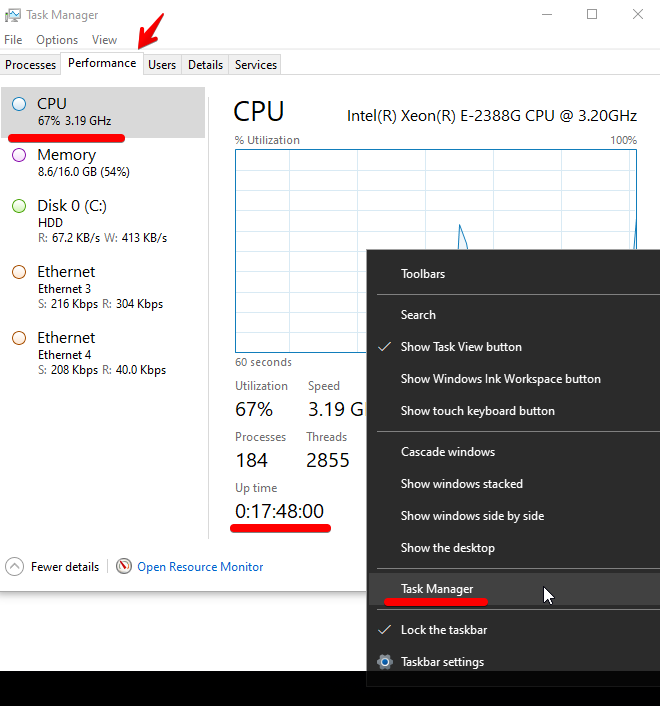
Task: Open the Options menu
Action: coord(57,40)
